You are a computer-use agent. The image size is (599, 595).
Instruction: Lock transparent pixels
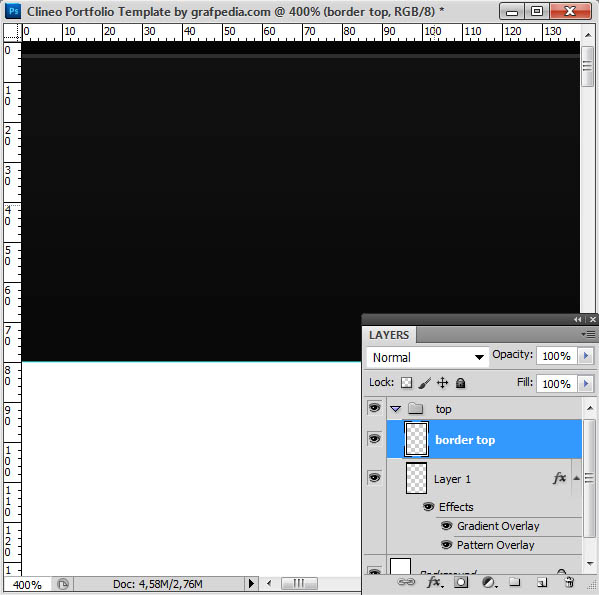(406, 383)
